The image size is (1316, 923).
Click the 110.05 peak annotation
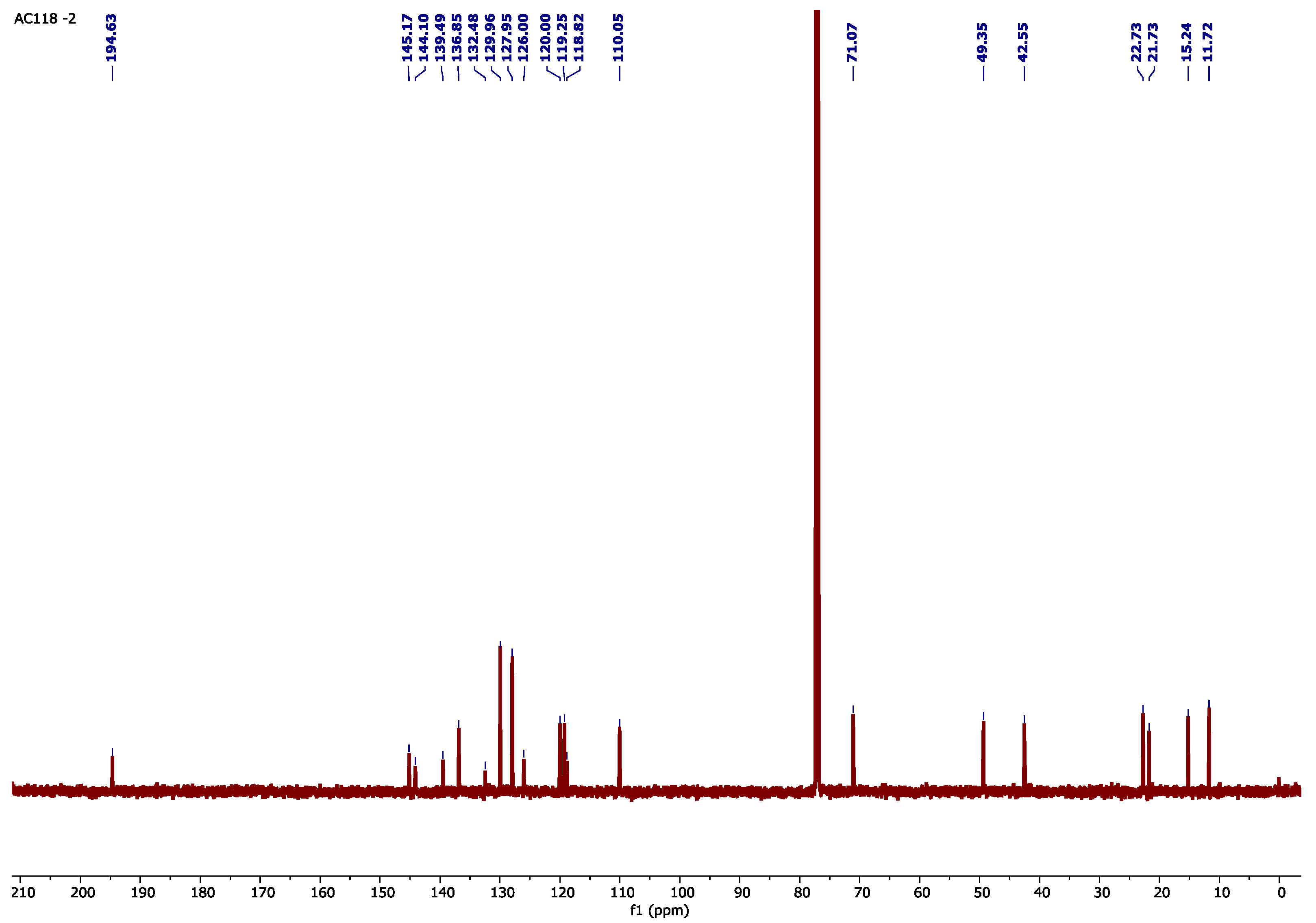click(618, 38)
